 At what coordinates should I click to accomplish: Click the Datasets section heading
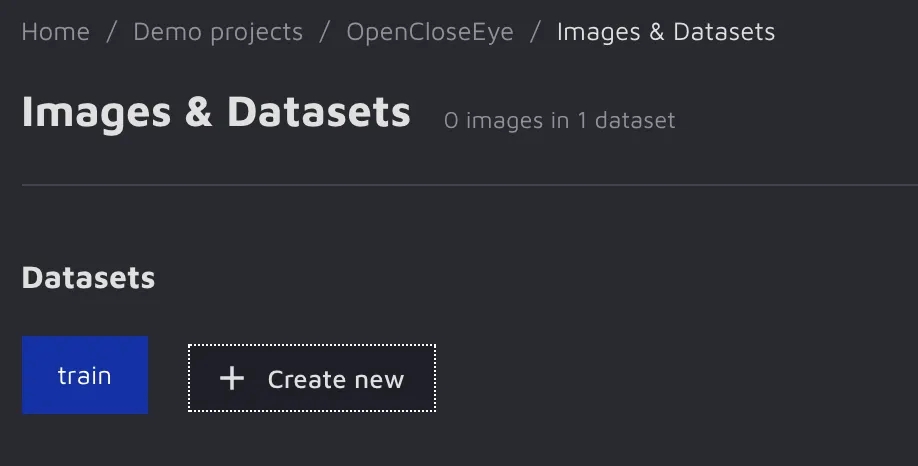88,277
